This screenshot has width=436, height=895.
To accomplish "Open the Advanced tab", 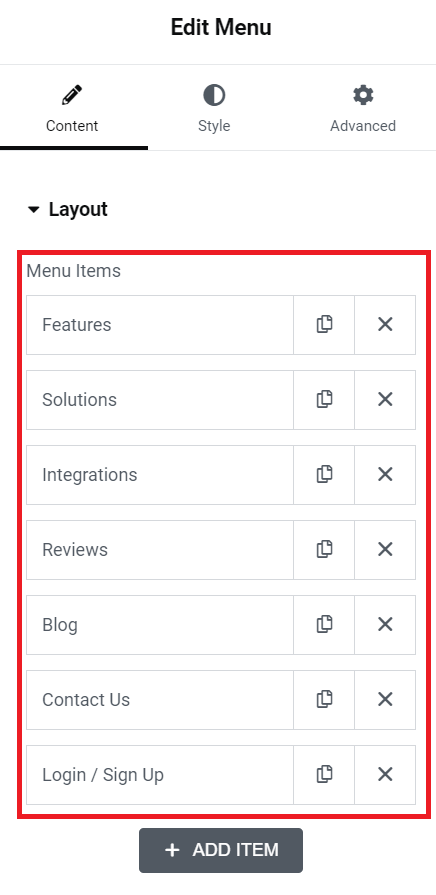I will 363,110.
